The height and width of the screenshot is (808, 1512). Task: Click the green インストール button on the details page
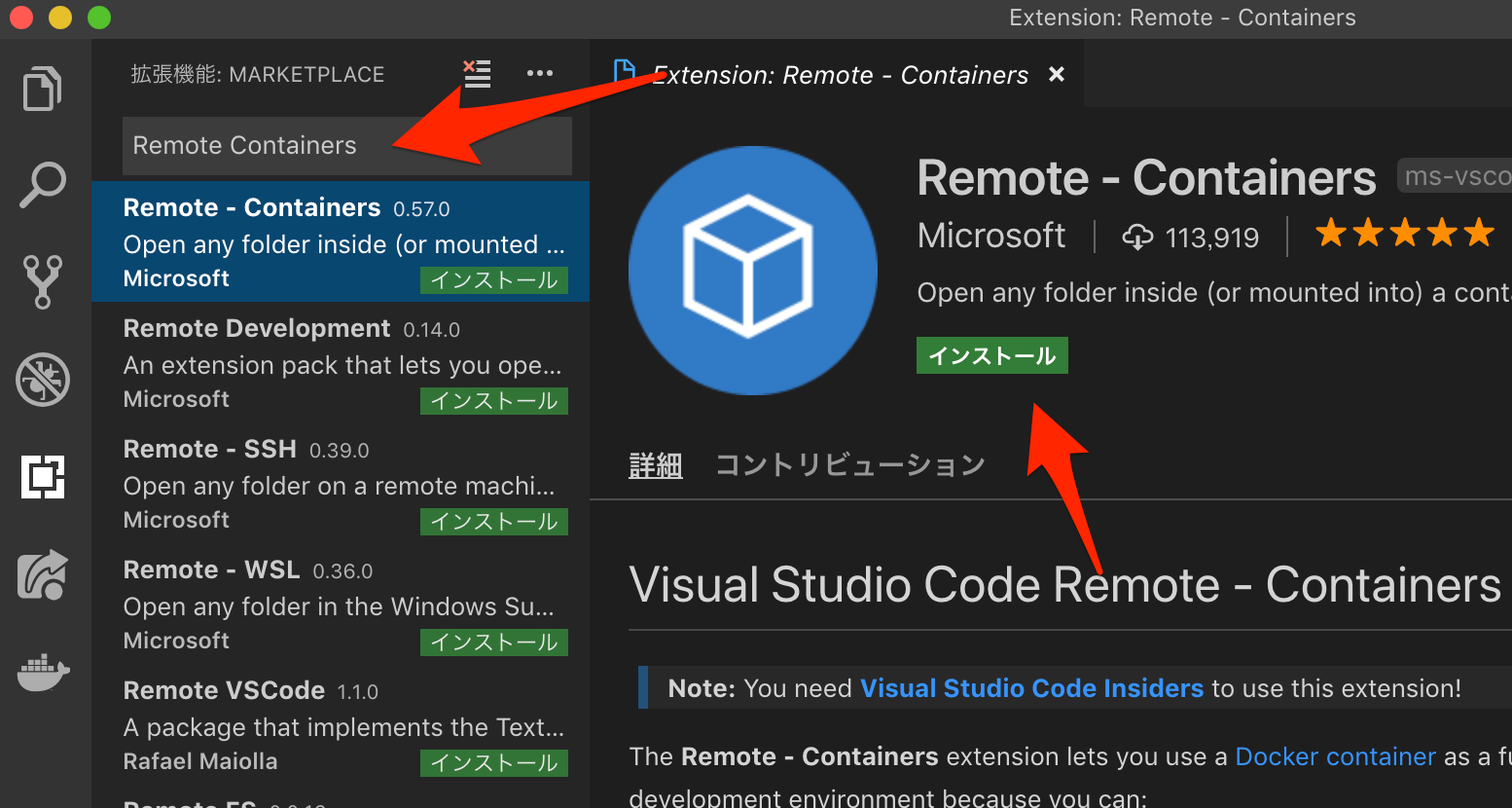(991, 354)
